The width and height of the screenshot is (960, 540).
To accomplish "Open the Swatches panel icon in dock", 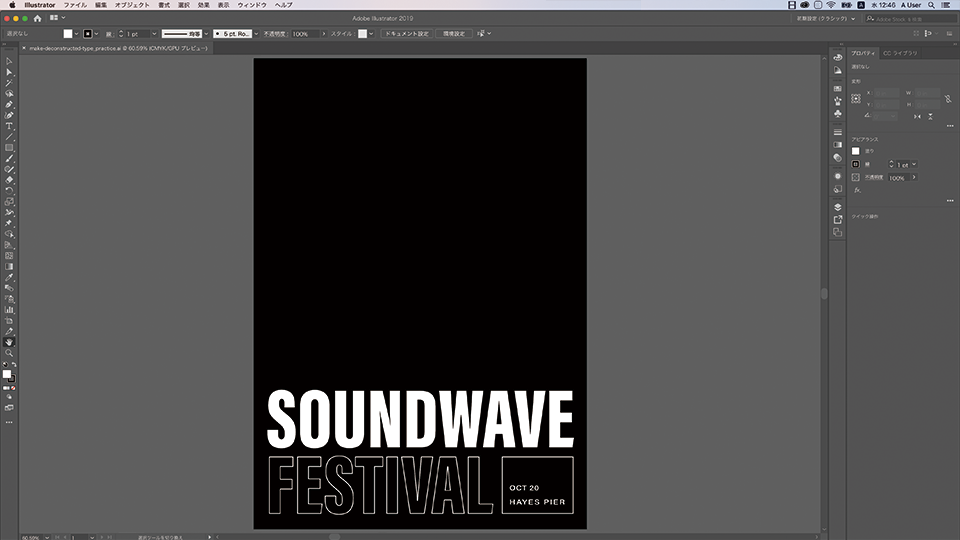I will click(x=838, y=88).
